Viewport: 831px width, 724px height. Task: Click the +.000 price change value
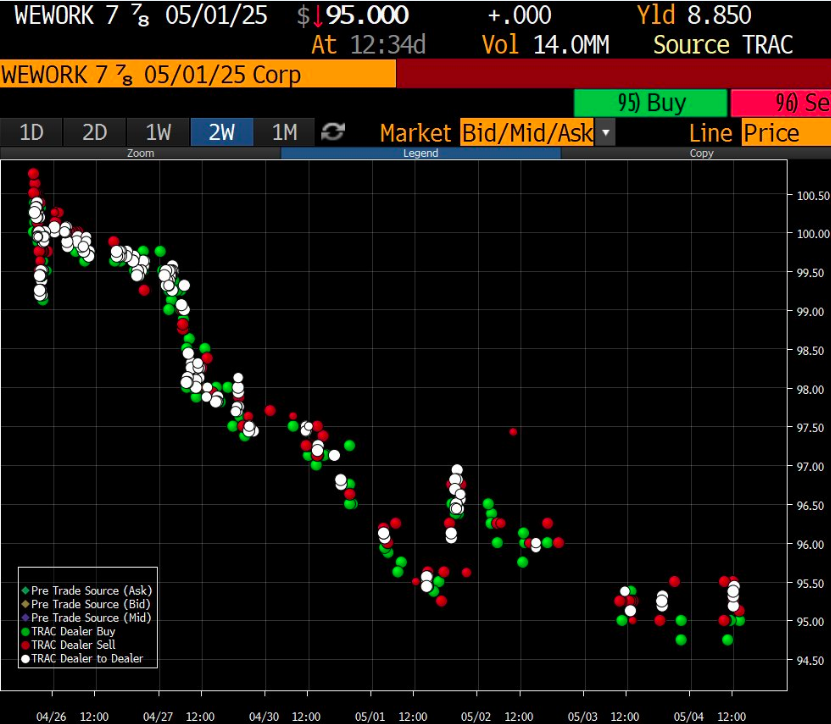tap(519, 15)
